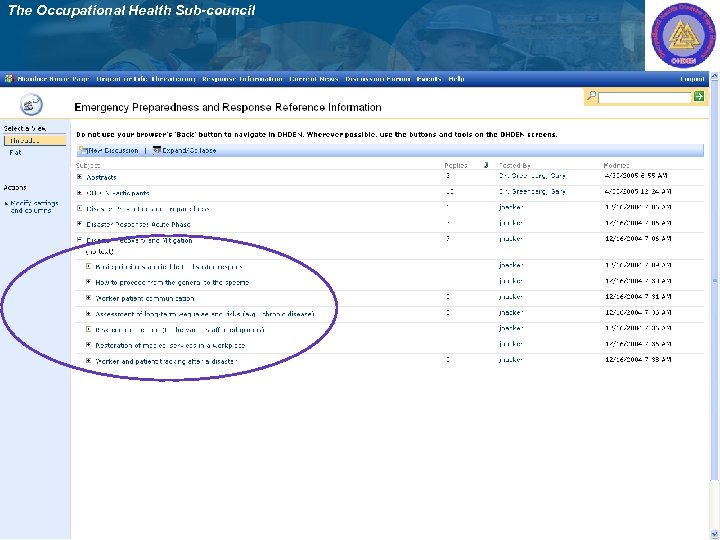Open the 'Assessment of long-term sequelae' discussion
The height and width of the screenshot is (540, 720).
205,315
